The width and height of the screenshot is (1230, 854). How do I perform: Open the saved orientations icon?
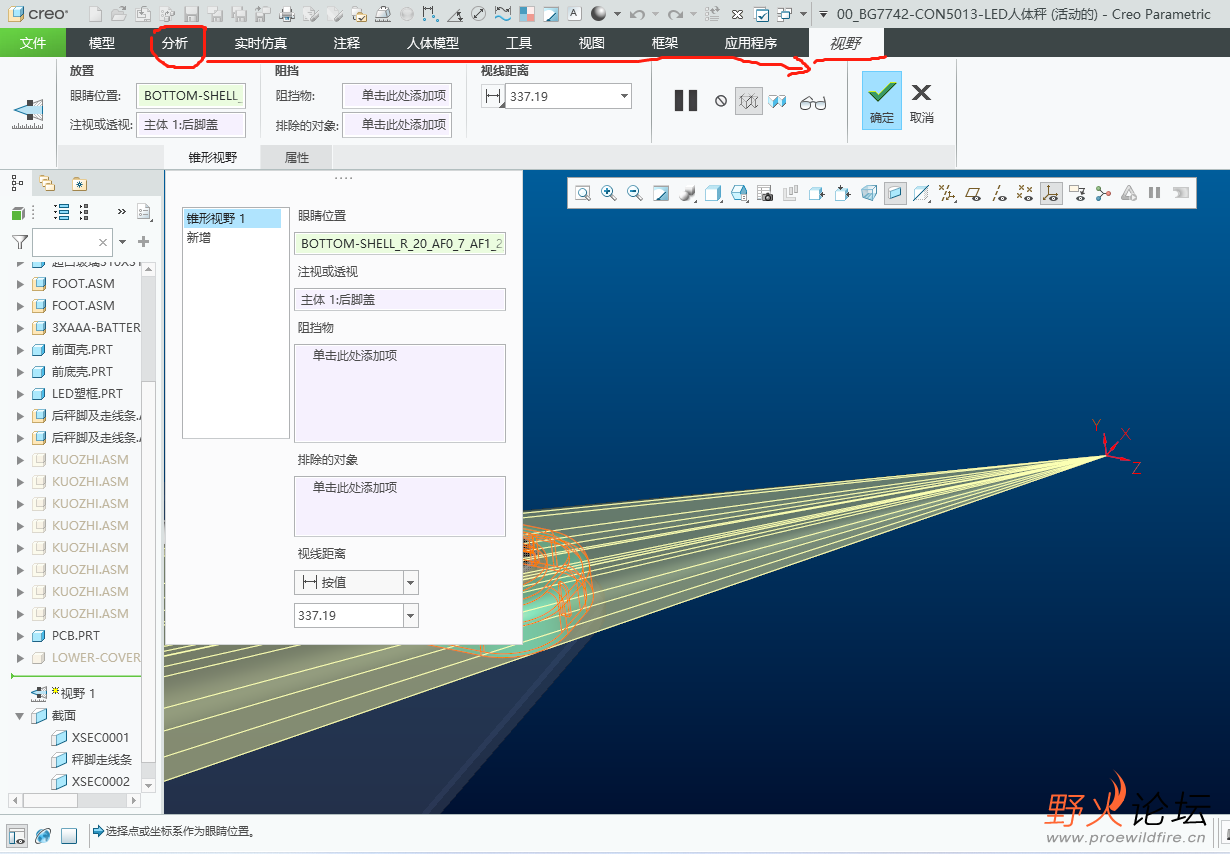739,193
